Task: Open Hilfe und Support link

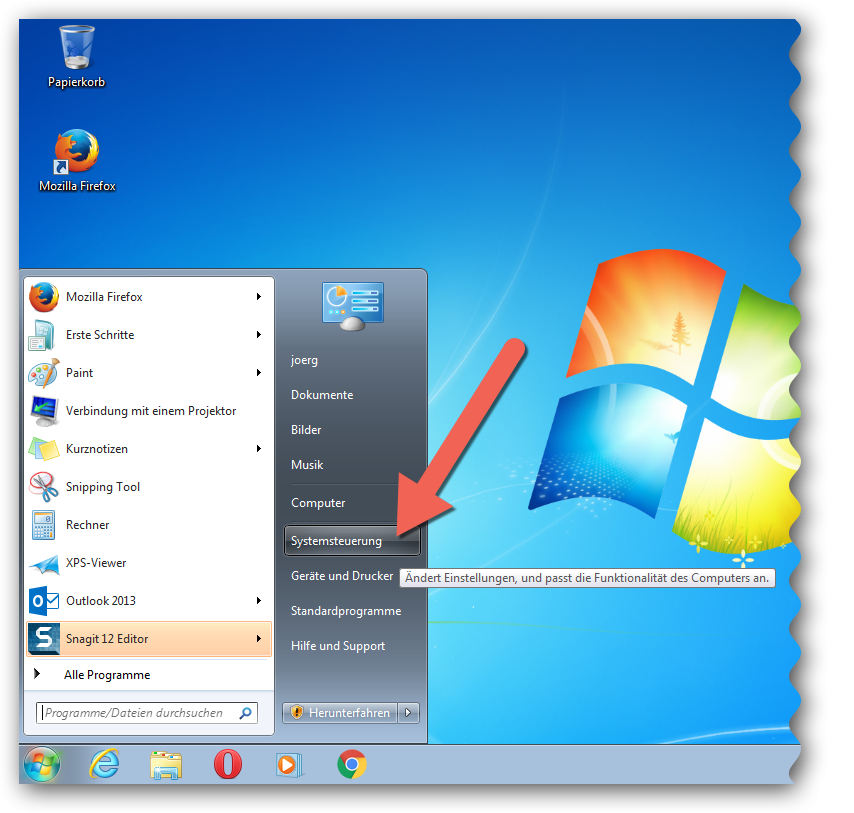Action: [338, 646]
